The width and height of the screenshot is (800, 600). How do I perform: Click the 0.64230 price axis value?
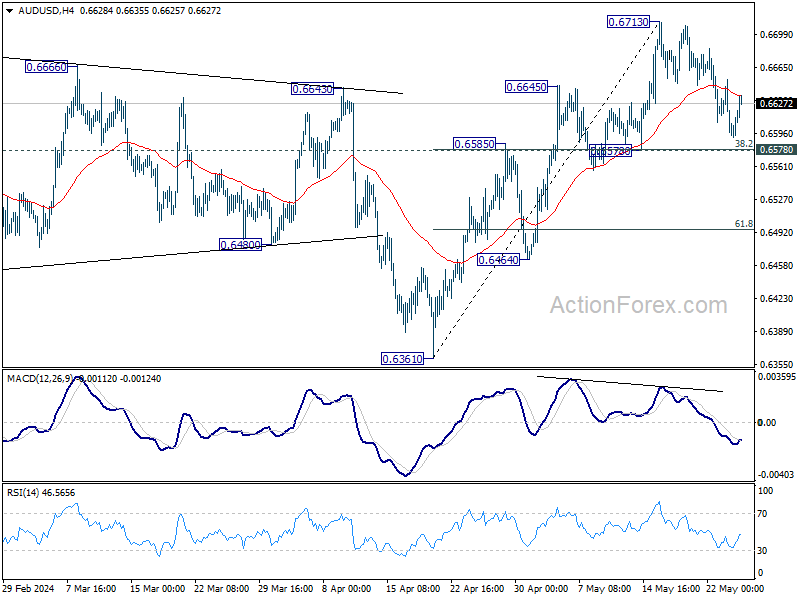coord(777,298)
